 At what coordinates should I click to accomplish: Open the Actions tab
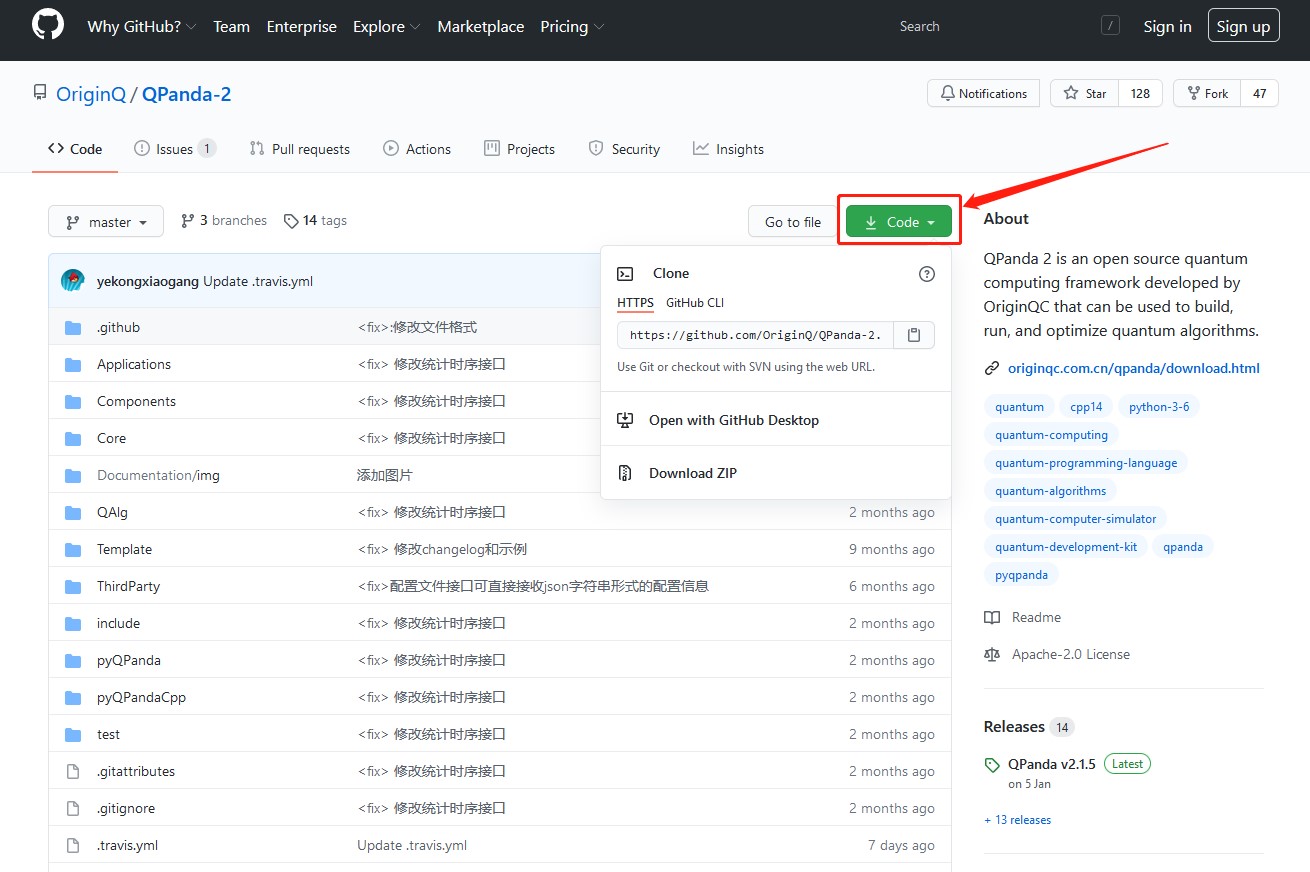click(417, 149)
